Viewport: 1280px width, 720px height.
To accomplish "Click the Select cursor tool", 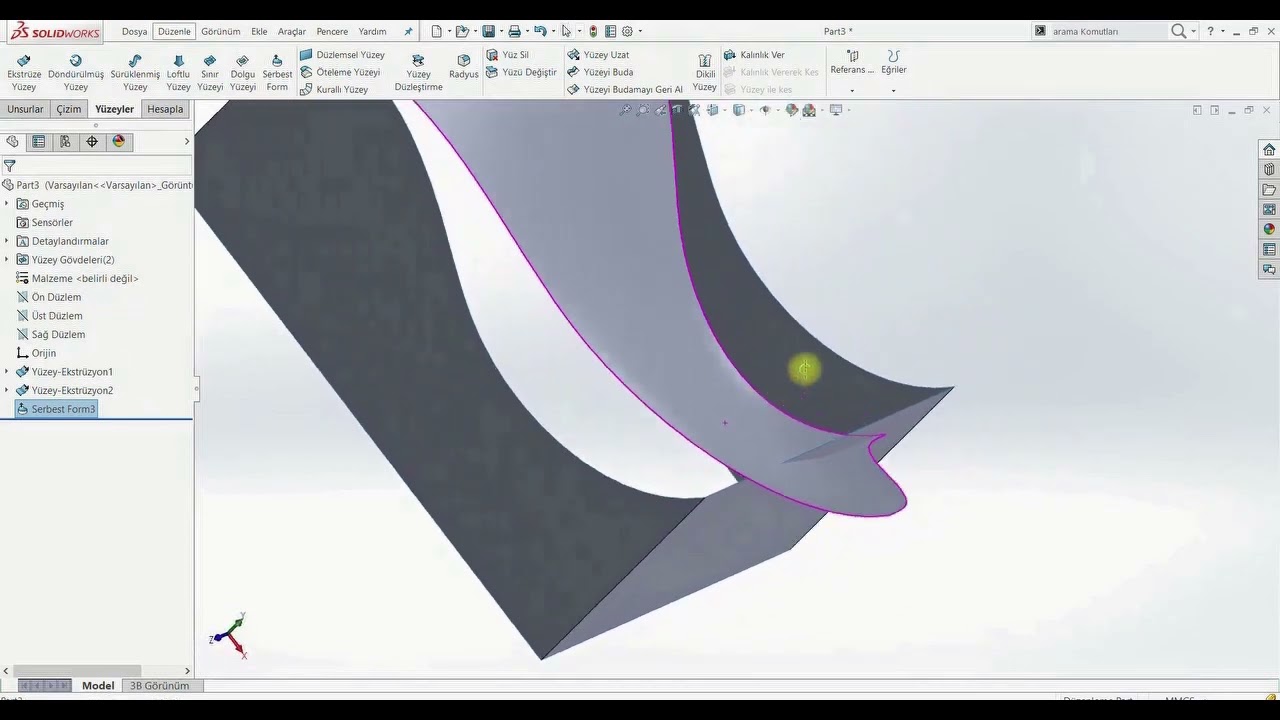I will (x=566, y=31).
